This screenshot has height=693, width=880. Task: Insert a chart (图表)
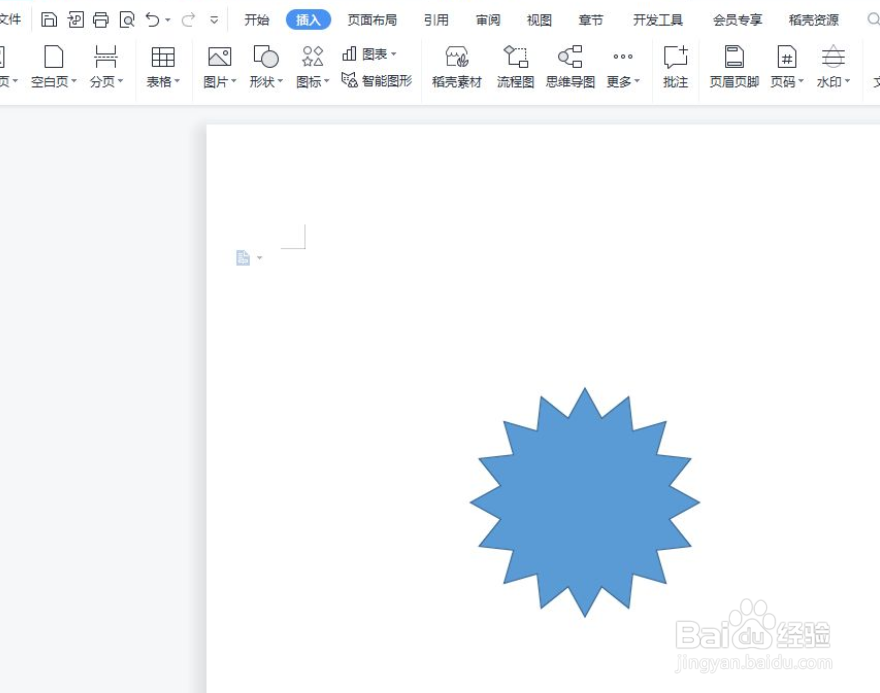point(369,54)
